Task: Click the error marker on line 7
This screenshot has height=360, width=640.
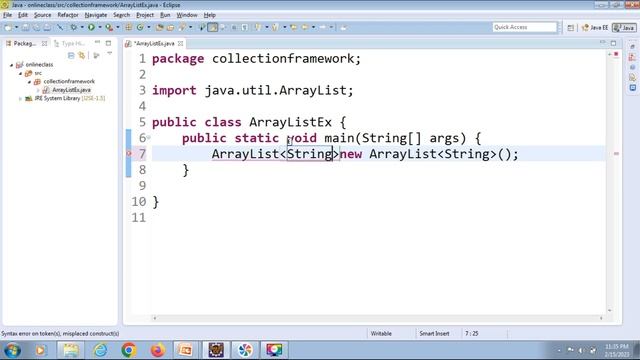Action: pyautogui.click(x=129, y=153)
